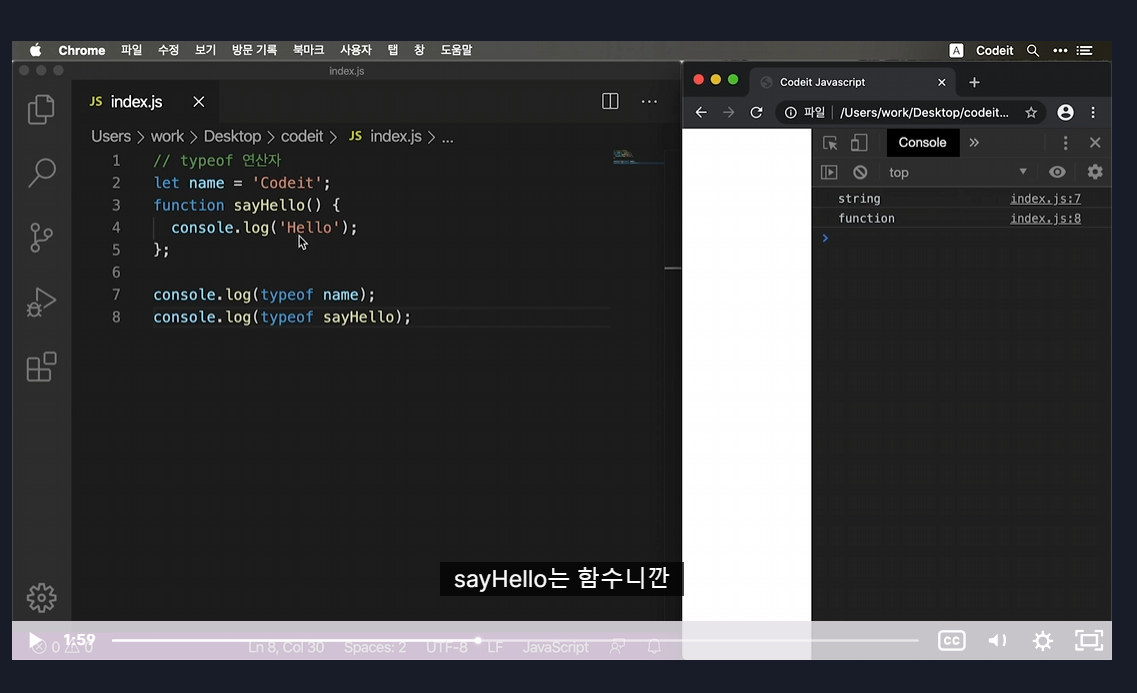Screen dimensions: 1137x693
Task: Select the inspect element tool in DevTools
Action: [830, 143]
